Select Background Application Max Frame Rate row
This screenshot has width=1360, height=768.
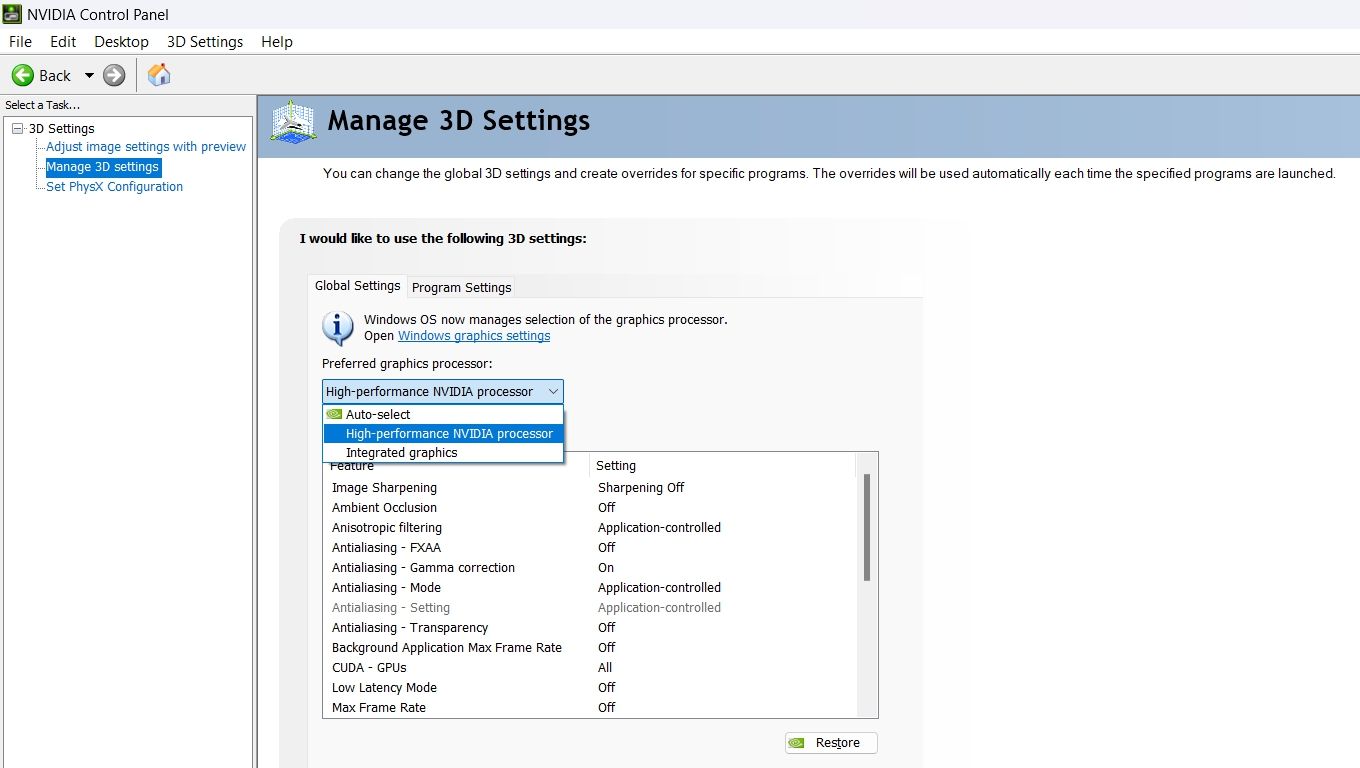click(x=590, y=648)
